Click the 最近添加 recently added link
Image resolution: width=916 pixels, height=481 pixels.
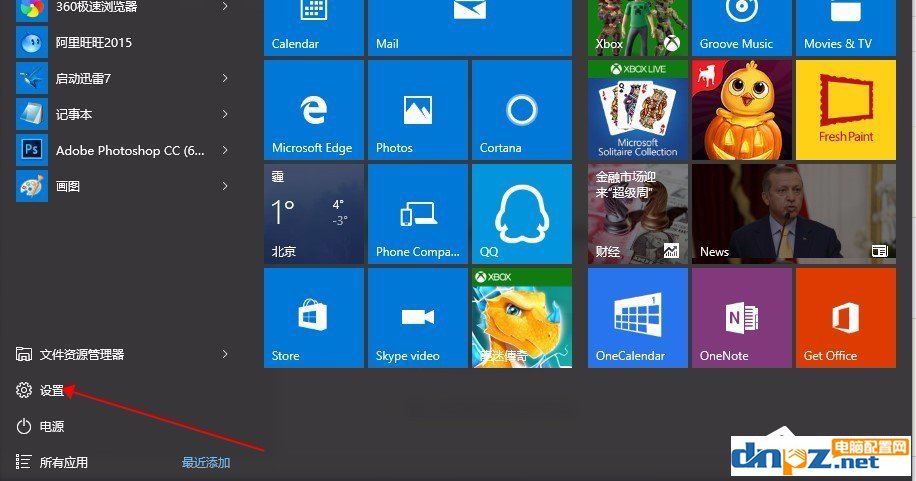[x=206, y=462]
